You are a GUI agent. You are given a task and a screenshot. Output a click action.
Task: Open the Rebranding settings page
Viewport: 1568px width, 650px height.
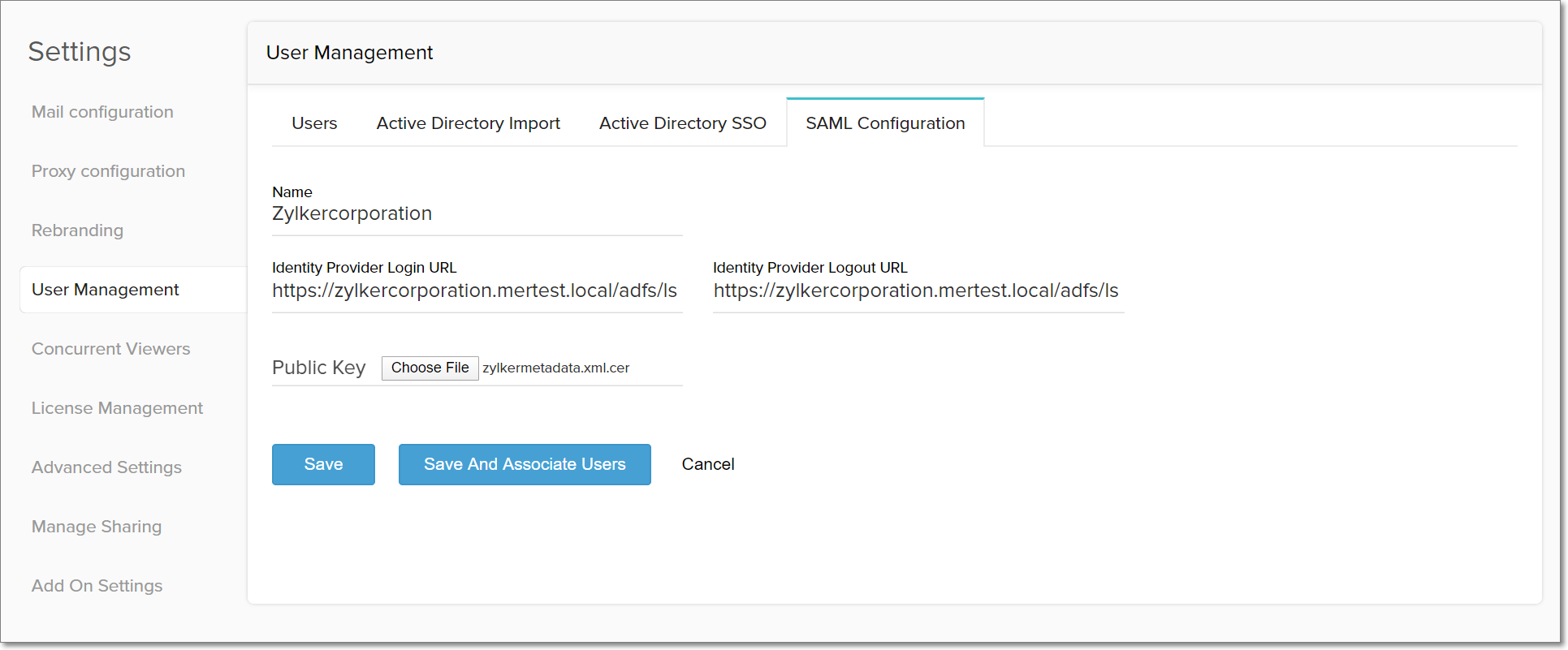coord(77,230)
